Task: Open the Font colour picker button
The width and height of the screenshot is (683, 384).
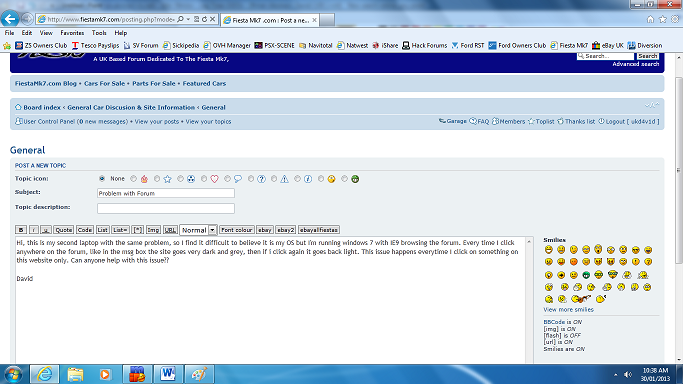Action: 237,230
